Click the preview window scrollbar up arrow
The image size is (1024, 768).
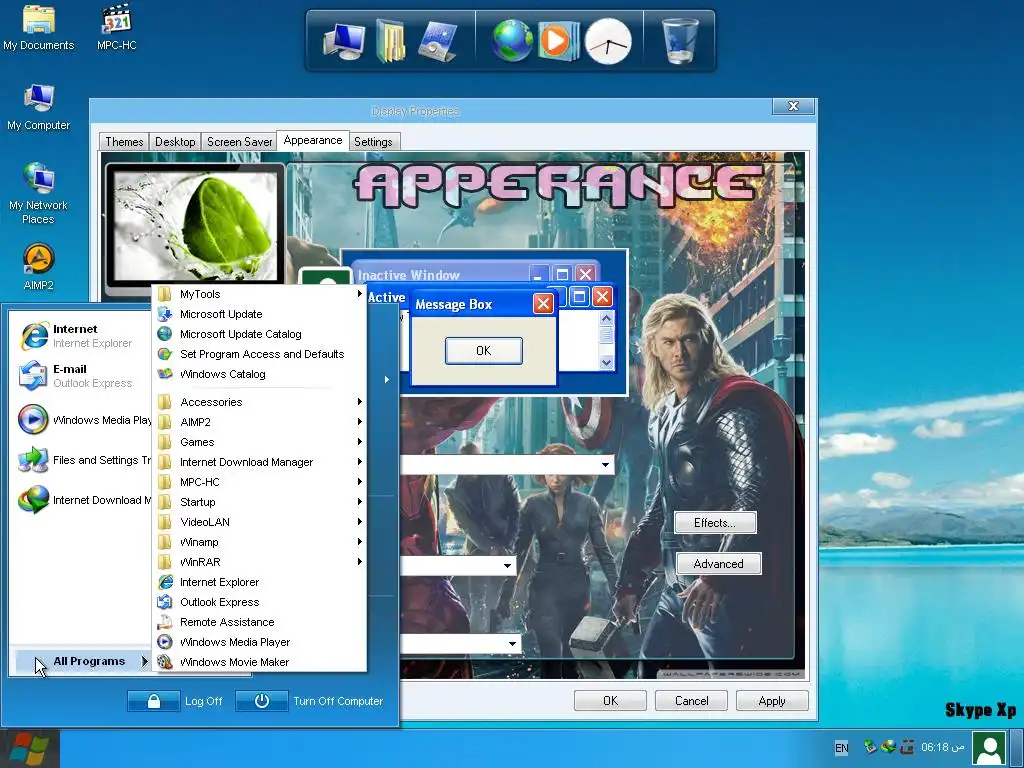606,319
